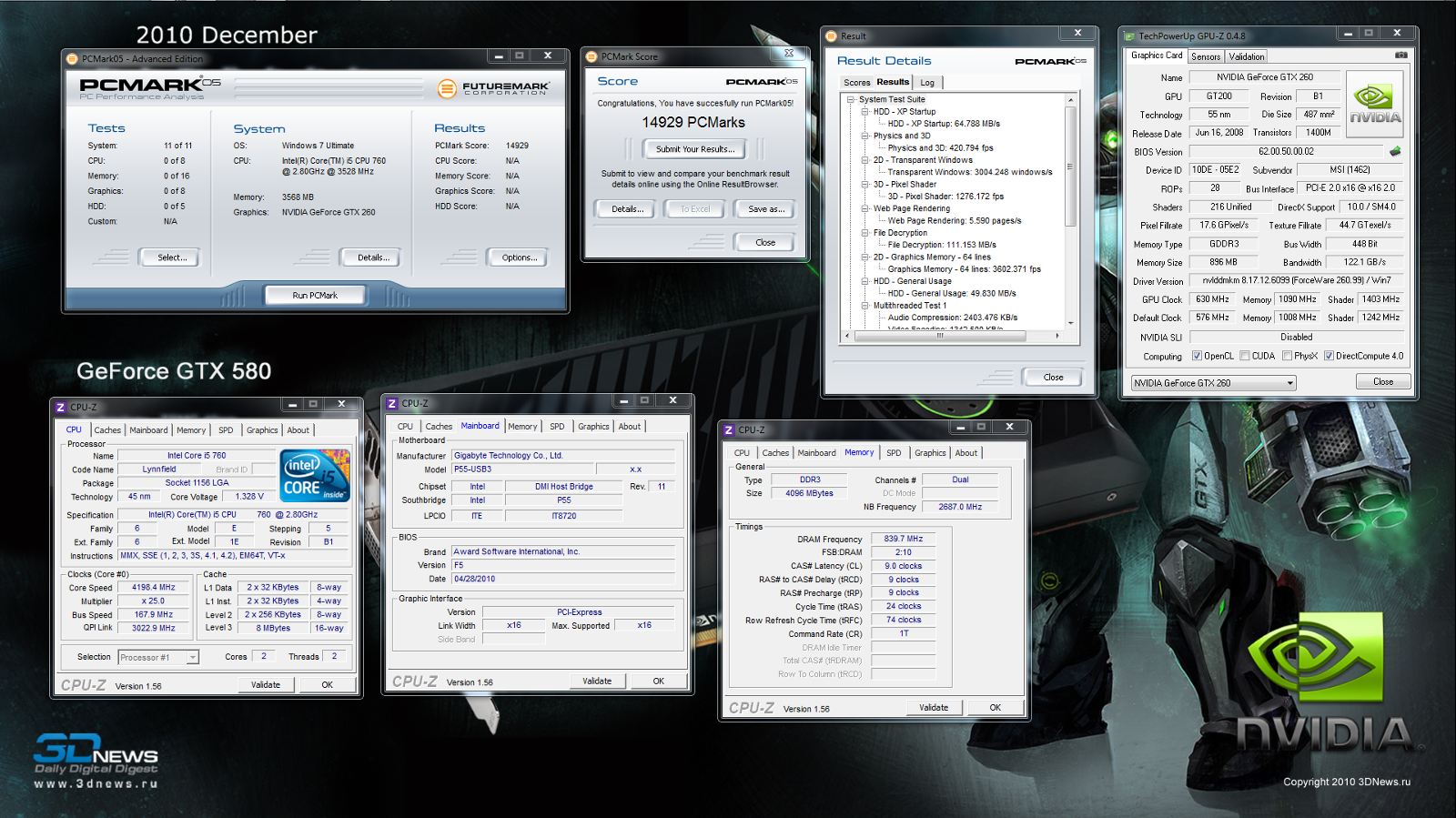Click the title icon of CPU-Z CPU-tab window
This screenshot has width=1456, height=818.
tap(60, 408)
